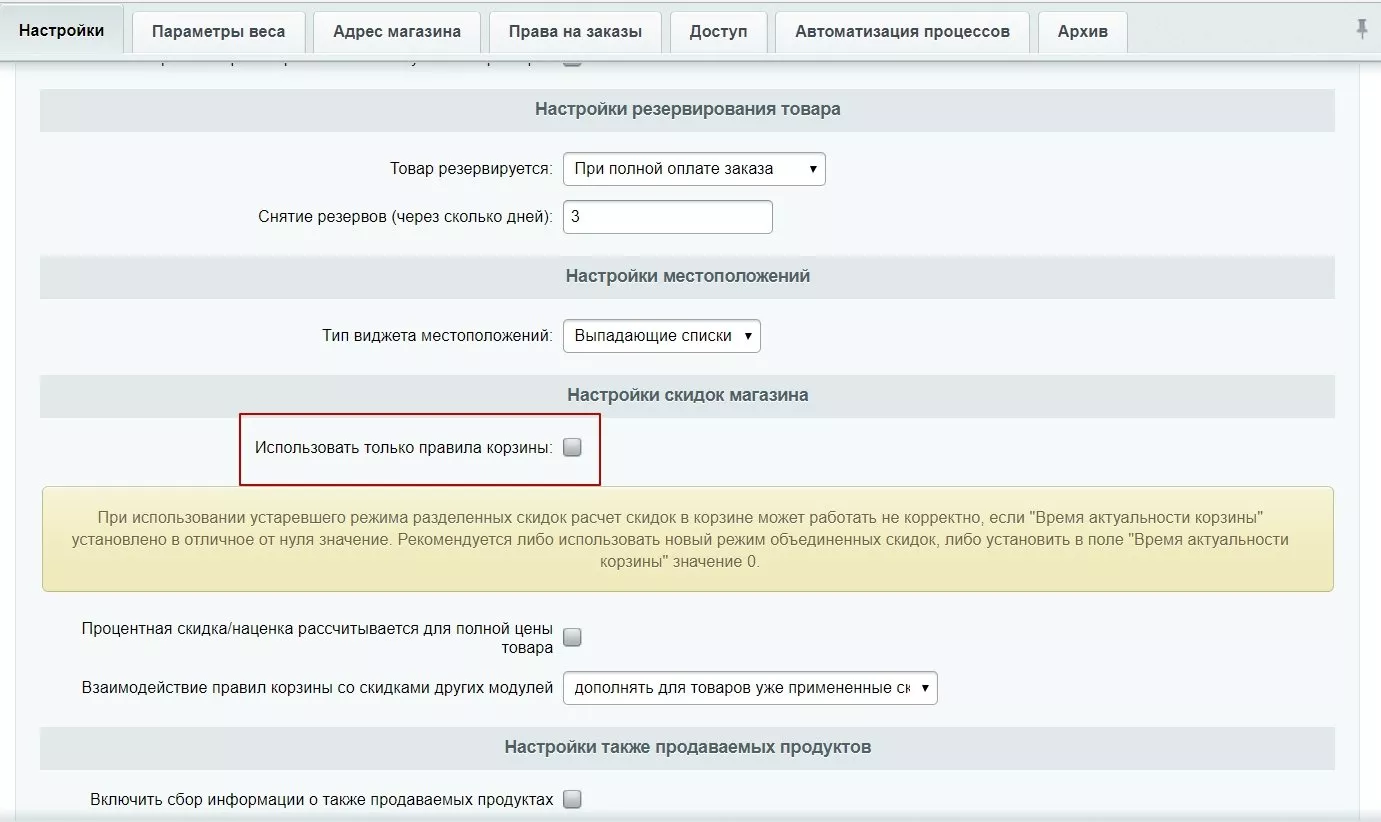Open Автоматизация процессов tab
The width and height of the screenshot is (1381, 822).
click(x=902, y=31)
